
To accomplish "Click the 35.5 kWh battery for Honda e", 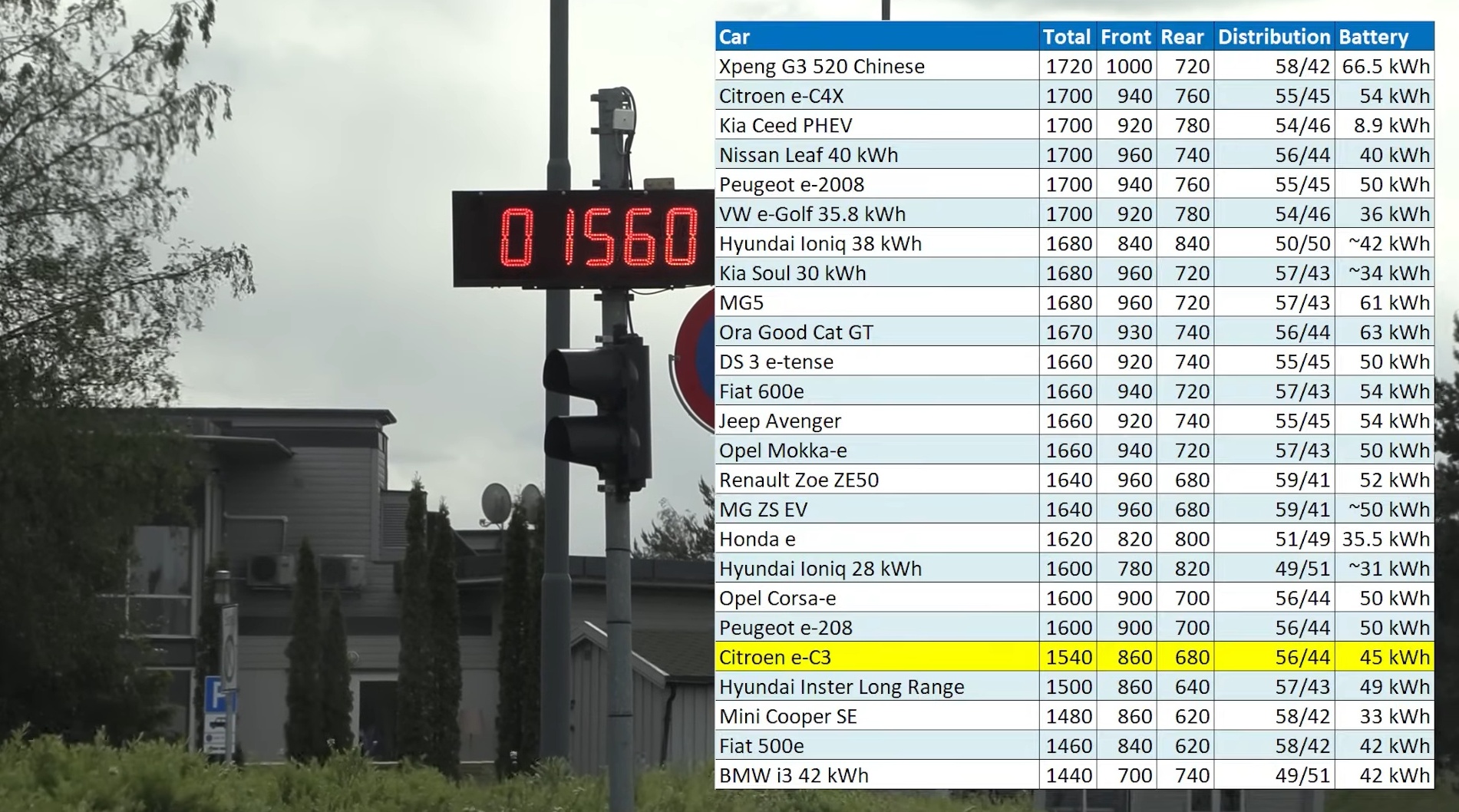I will point(1386,539).
